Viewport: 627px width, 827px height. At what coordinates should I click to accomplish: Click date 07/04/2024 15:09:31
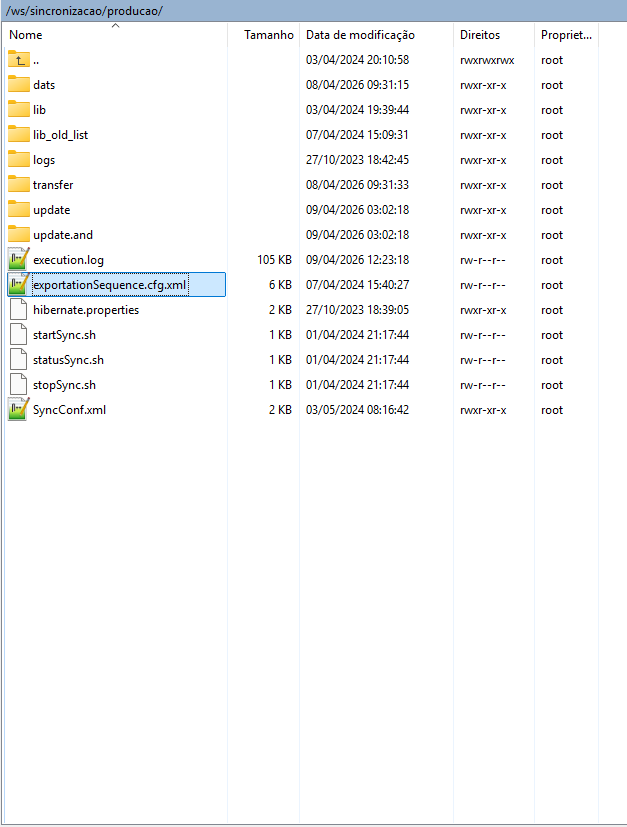coord(358,134)
